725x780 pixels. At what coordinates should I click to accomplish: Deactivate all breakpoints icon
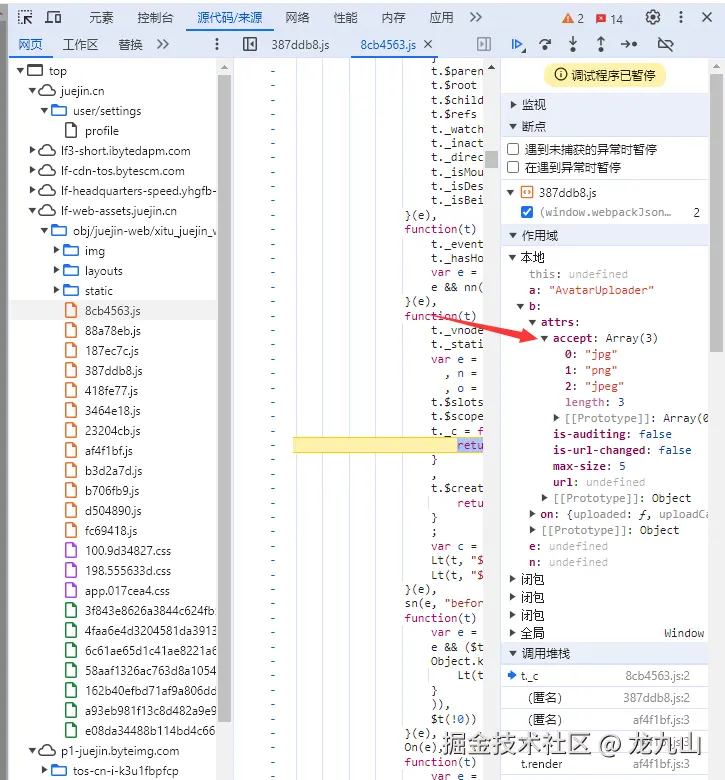[x=665, y=44]
